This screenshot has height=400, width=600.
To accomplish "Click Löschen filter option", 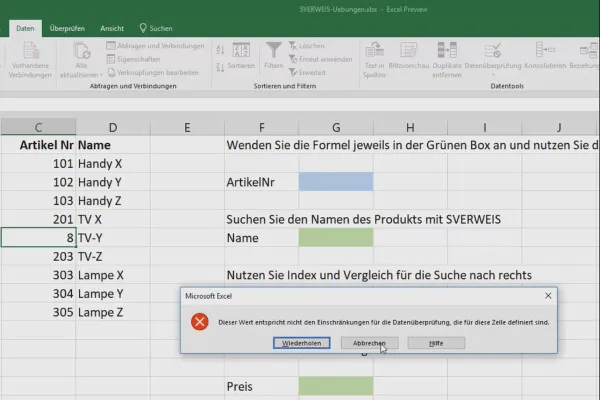I will [x=307, y=46].
